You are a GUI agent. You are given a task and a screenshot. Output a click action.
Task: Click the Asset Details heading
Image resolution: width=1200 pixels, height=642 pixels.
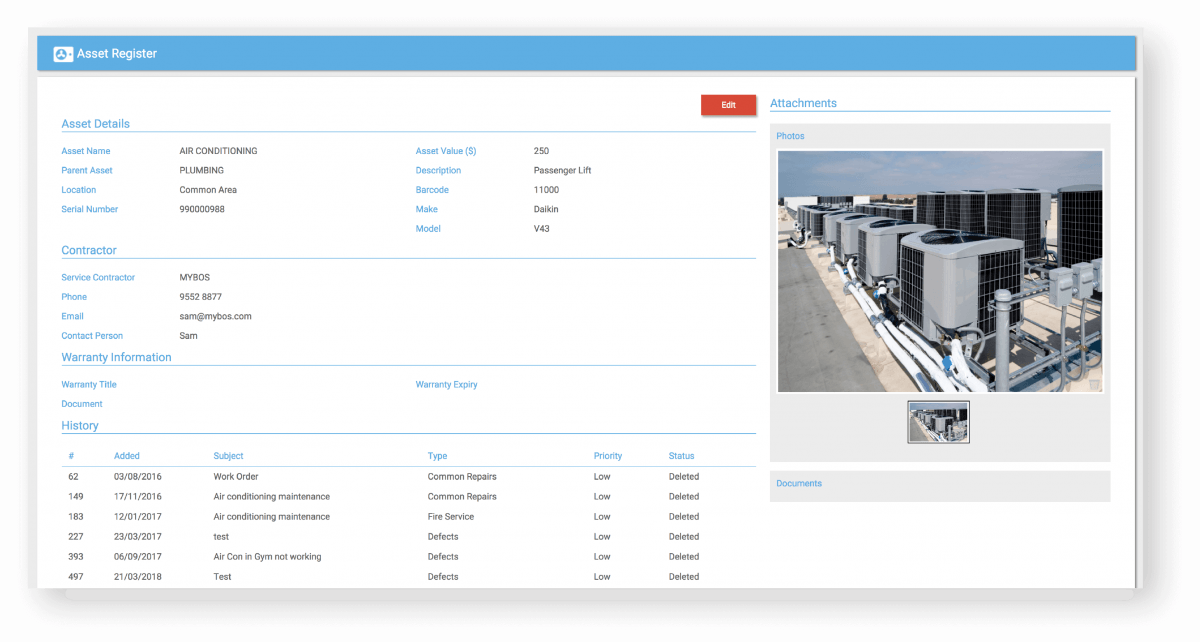point(96,124)
